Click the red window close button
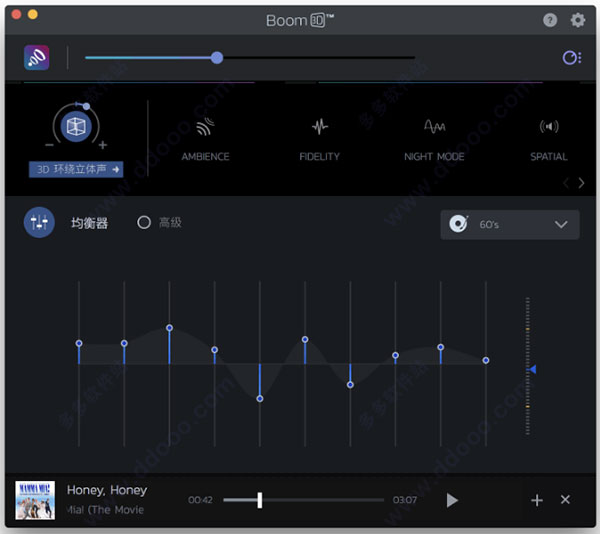The width and height of the screenshot is (600, 534). pos(16,15)
